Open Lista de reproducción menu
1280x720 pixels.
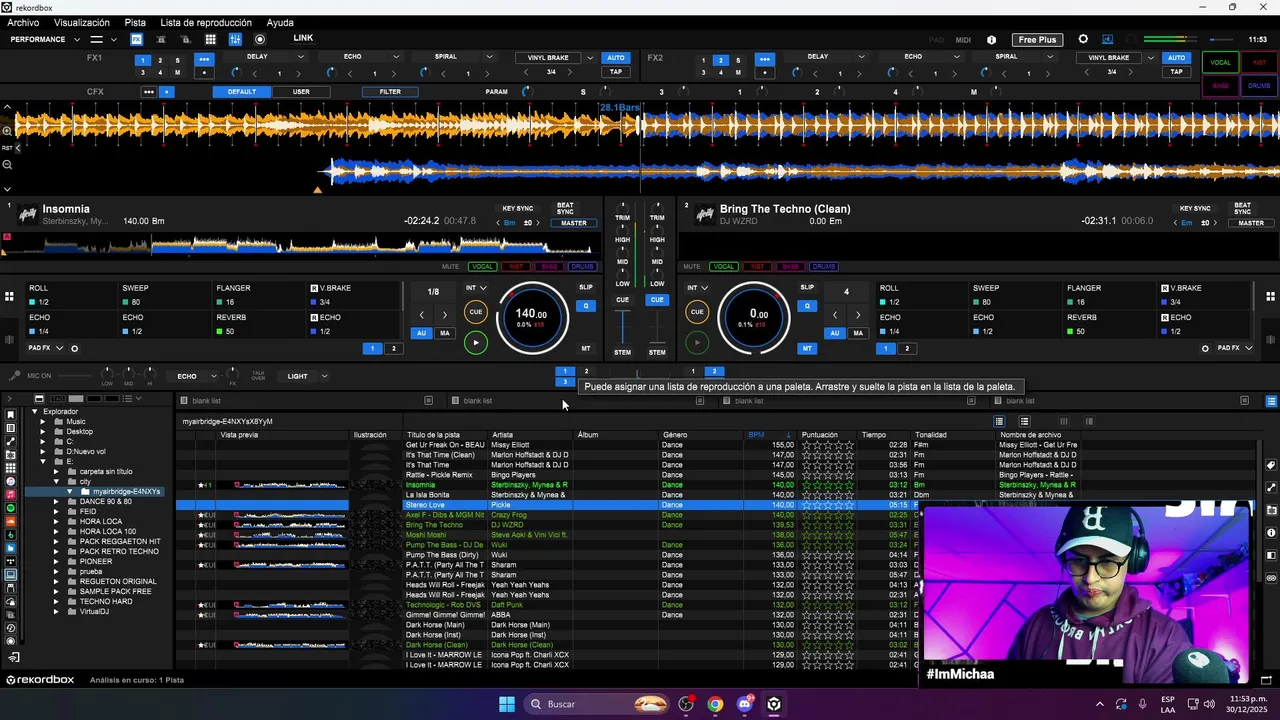pyautogui.click(x=206, y=23)
